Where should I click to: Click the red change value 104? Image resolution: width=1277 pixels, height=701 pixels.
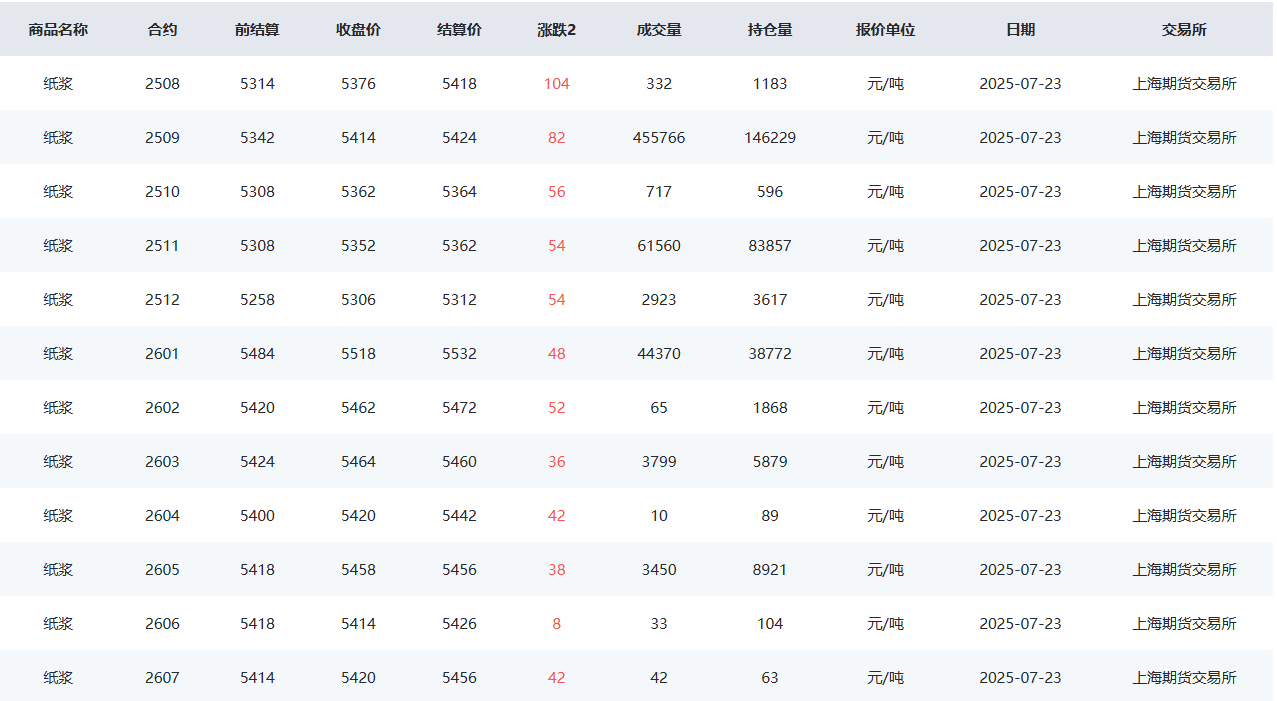coord(556,84)
